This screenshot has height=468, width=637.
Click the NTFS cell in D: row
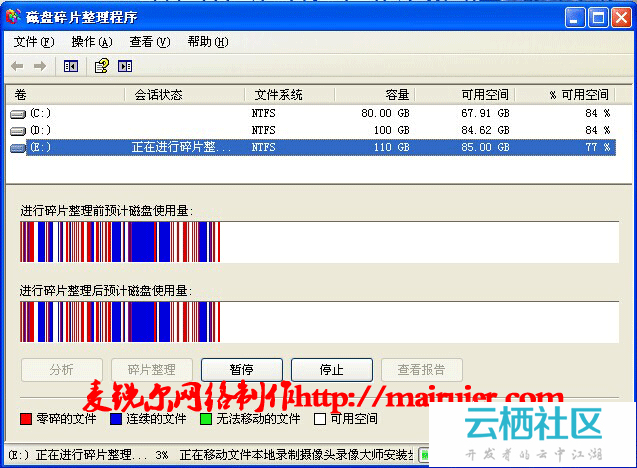coord(263,130)
